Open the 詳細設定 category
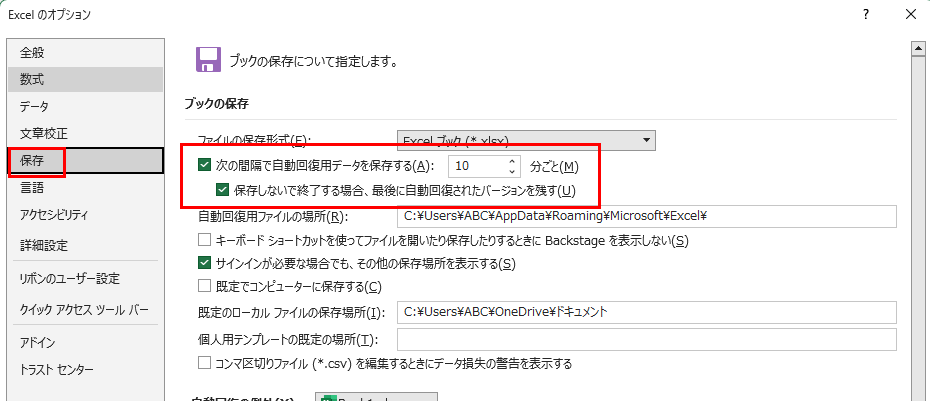 [x=44, y=245]
